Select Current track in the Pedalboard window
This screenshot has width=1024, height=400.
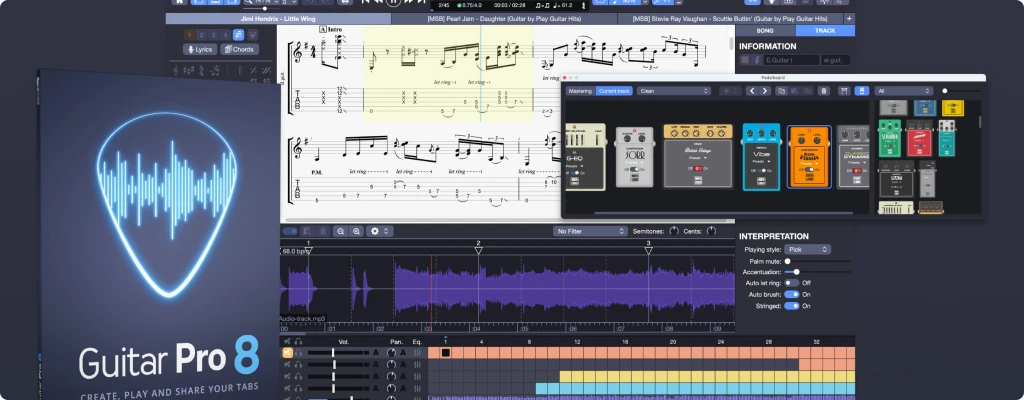[614, 91]
